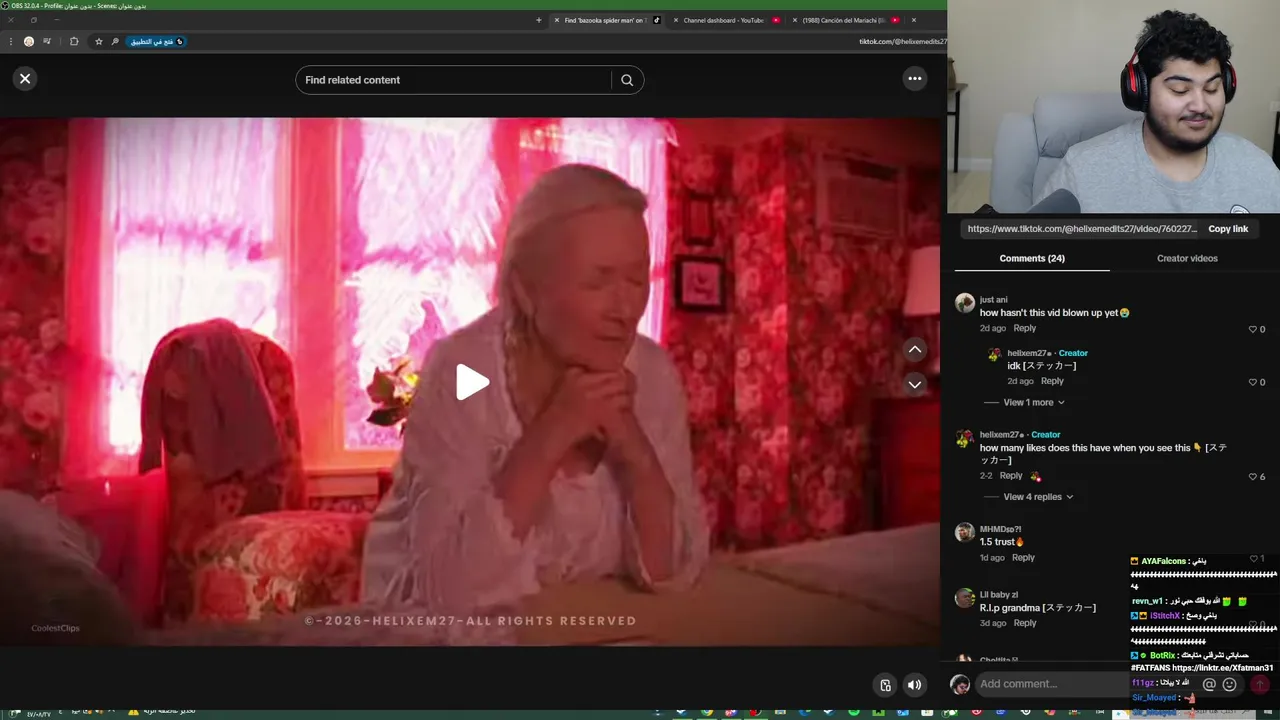Like the 'how many likes' comment

pos(1252,477)
